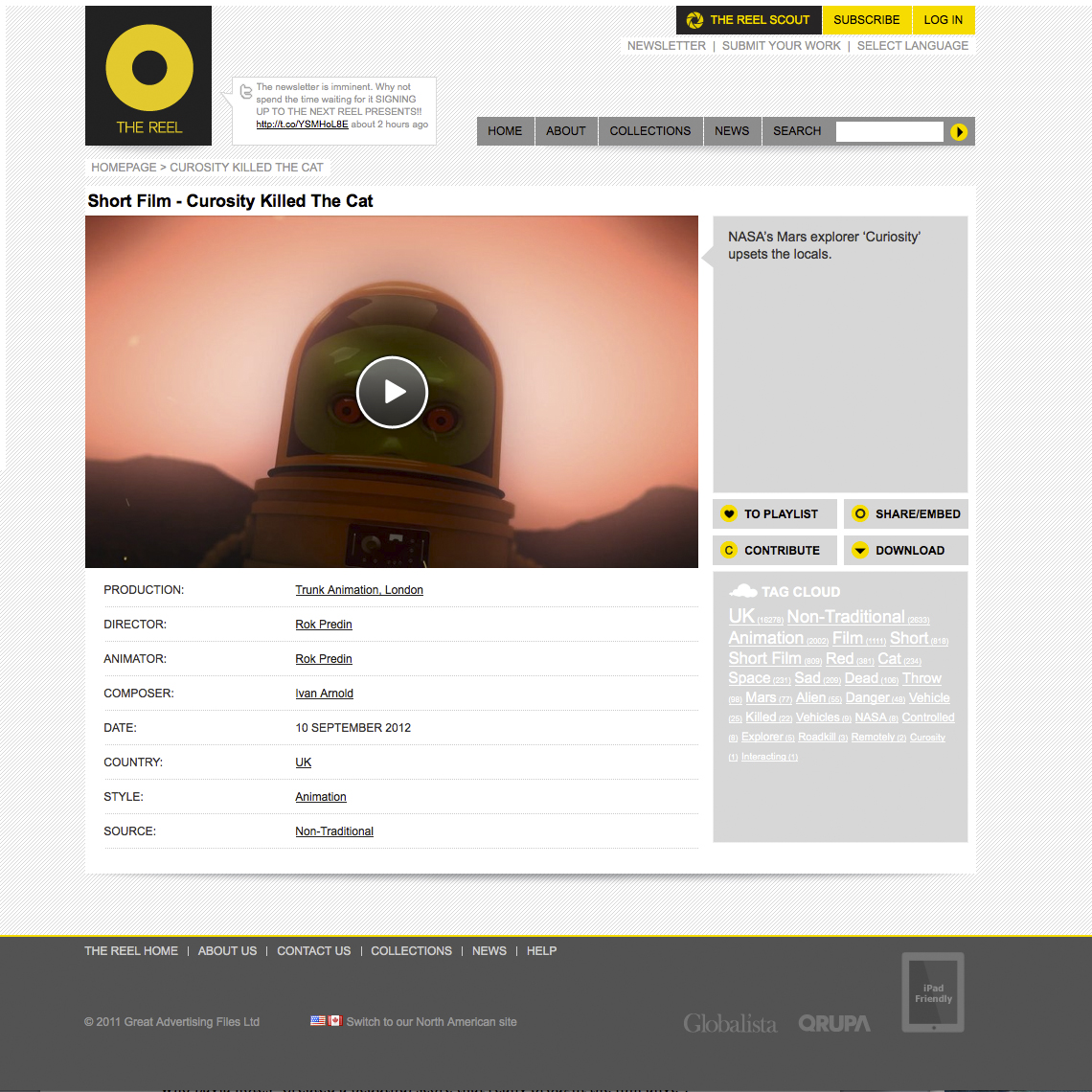Play the Curosity Killed The Cat video
This screenshot has width=1092, height=1092.
(x=392, y=392)
